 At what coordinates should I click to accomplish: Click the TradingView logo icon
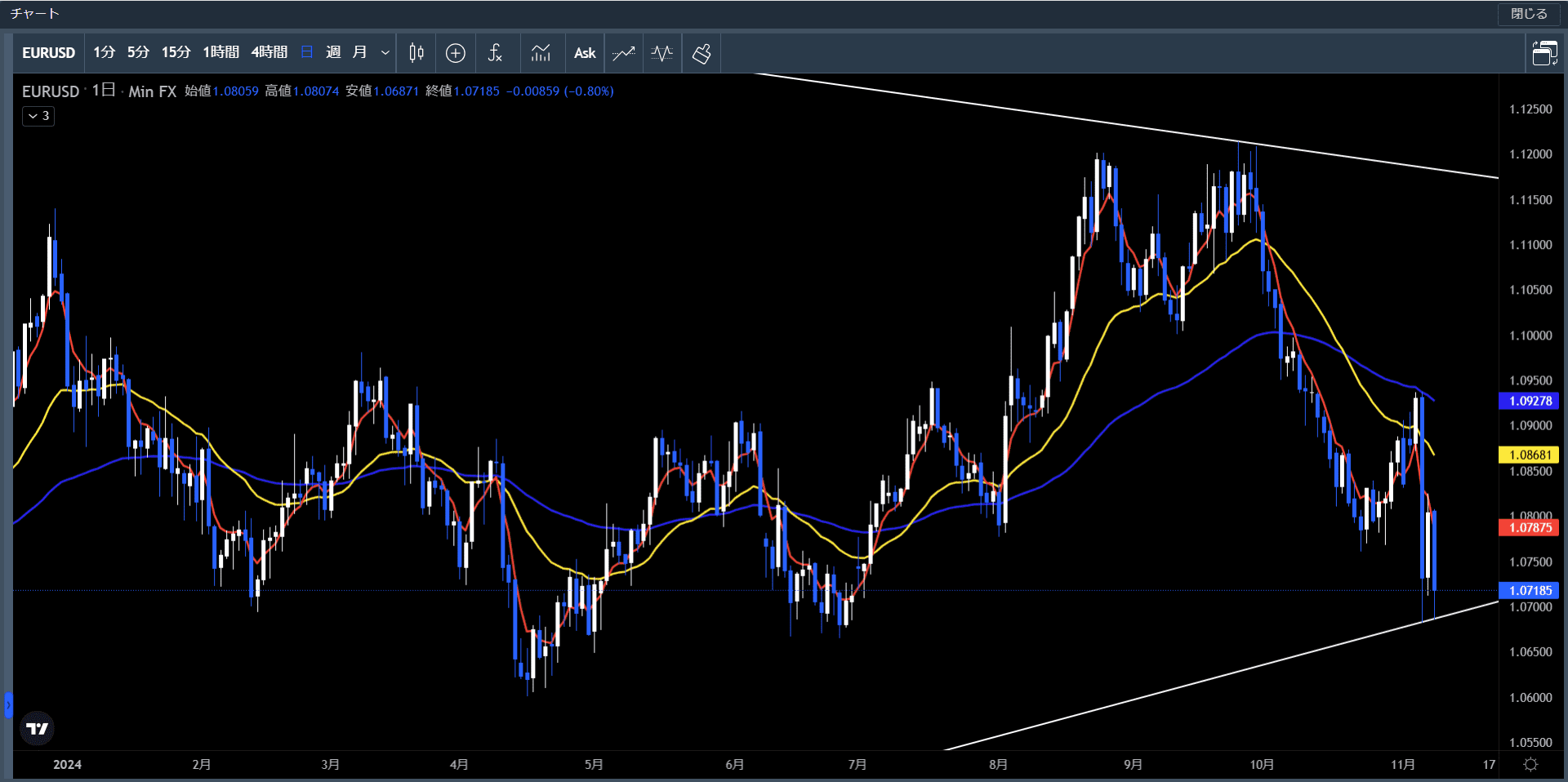coord(37,728)
